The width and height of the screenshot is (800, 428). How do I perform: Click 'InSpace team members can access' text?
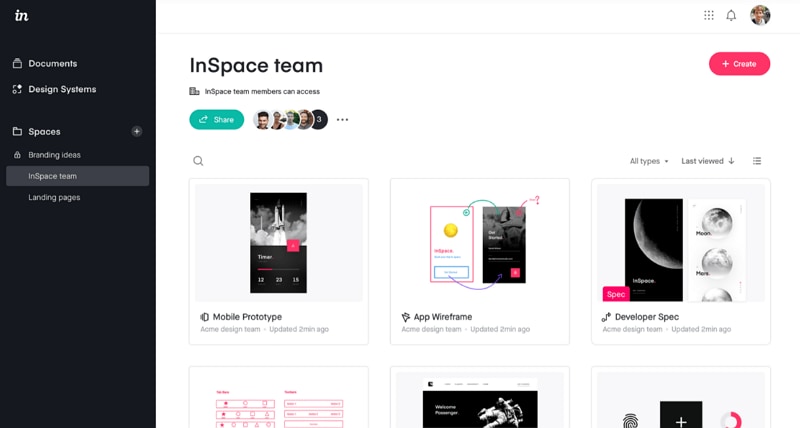tap(262, 91)
